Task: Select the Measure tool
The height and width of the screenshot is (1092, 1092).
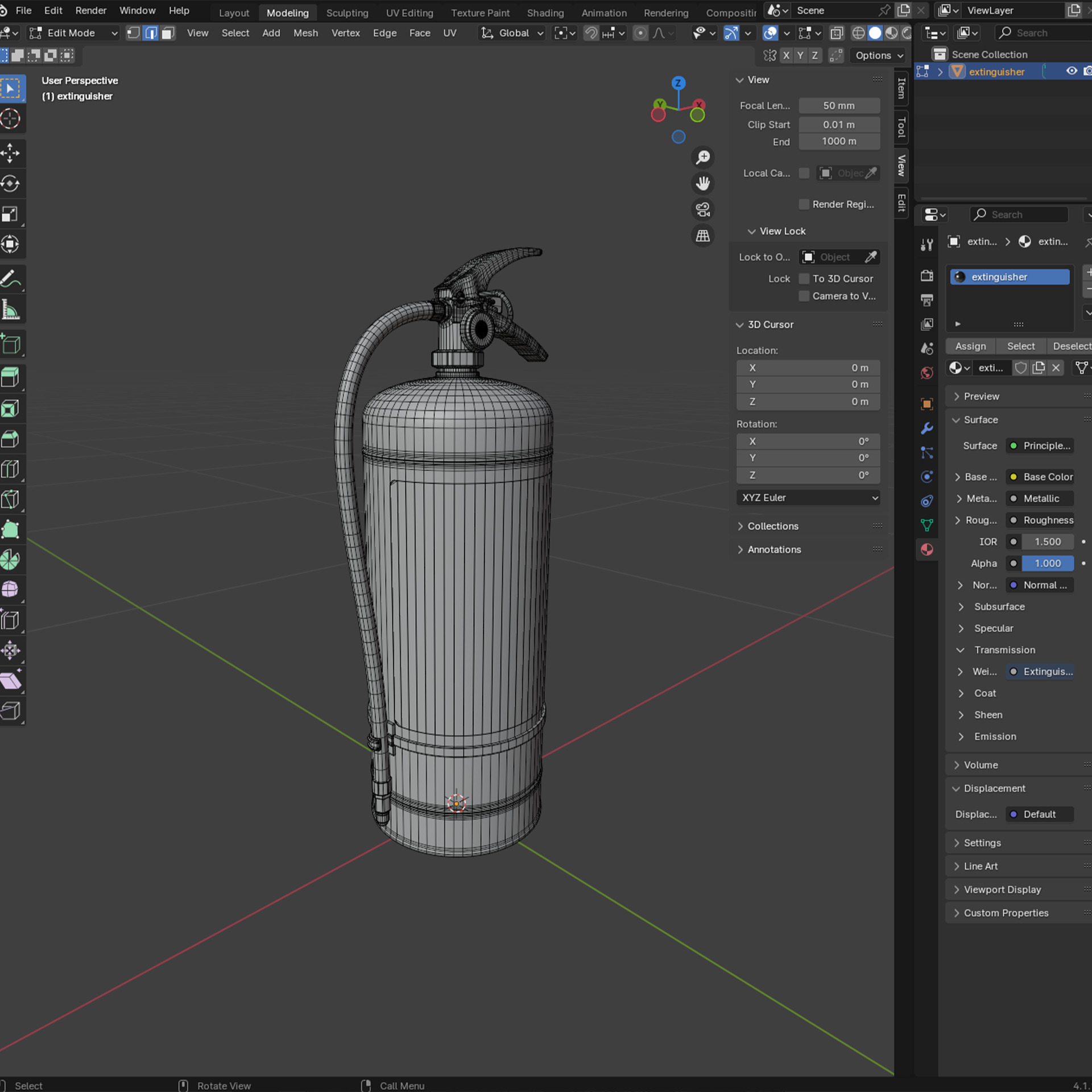Action: pyautogui.click(x=11, y=310)
